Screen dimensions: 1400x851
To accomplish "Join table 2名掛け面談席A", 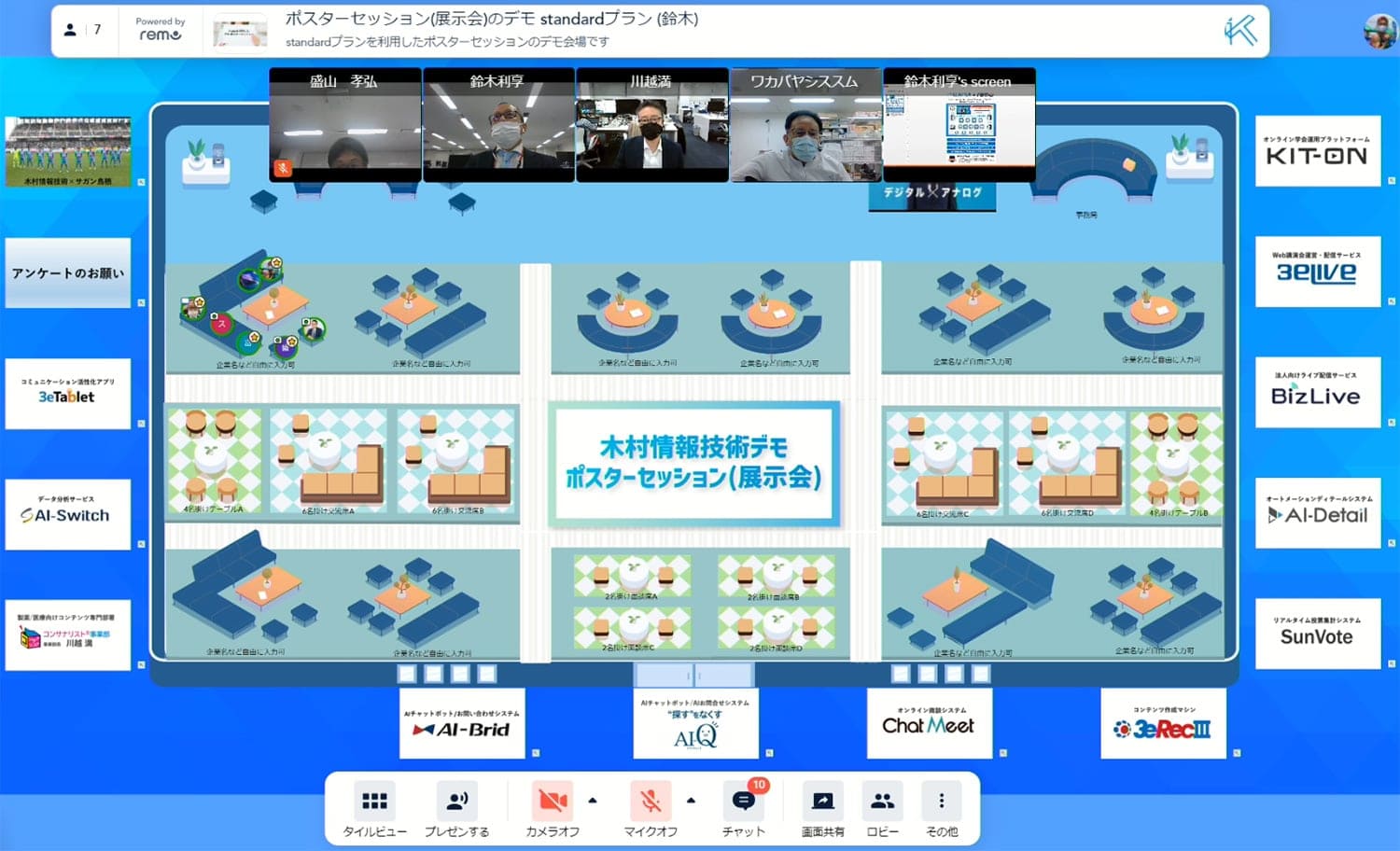I will click(x=632, y=577).
